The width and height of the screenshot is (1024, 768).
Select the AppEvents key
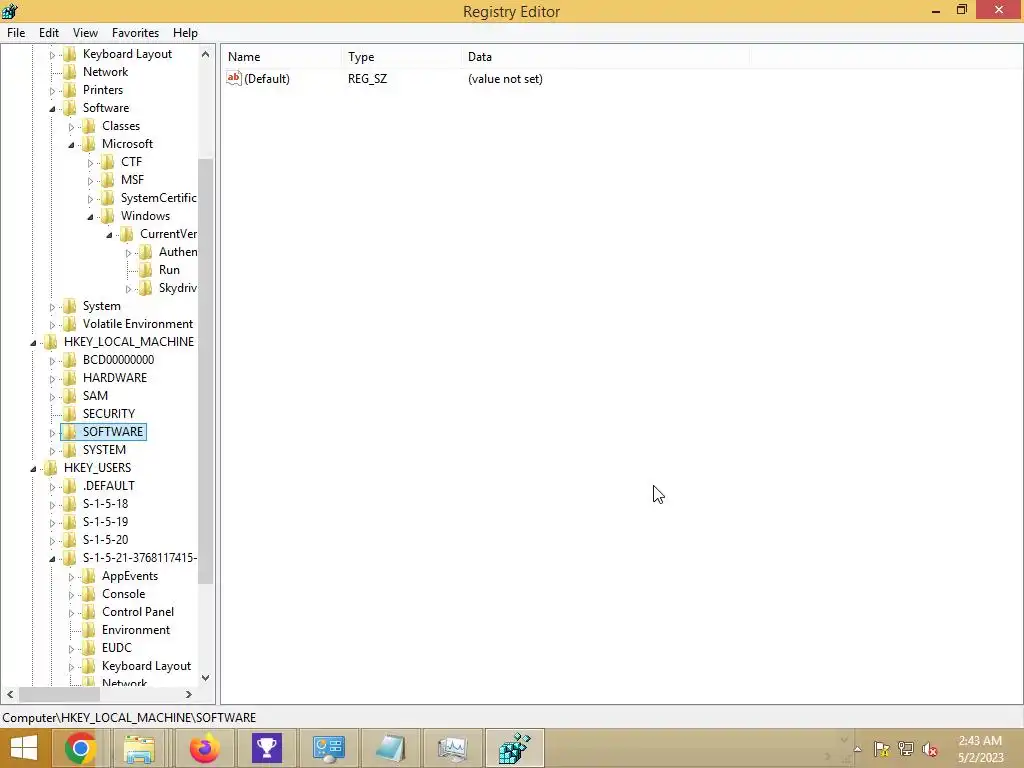(129, 576)
